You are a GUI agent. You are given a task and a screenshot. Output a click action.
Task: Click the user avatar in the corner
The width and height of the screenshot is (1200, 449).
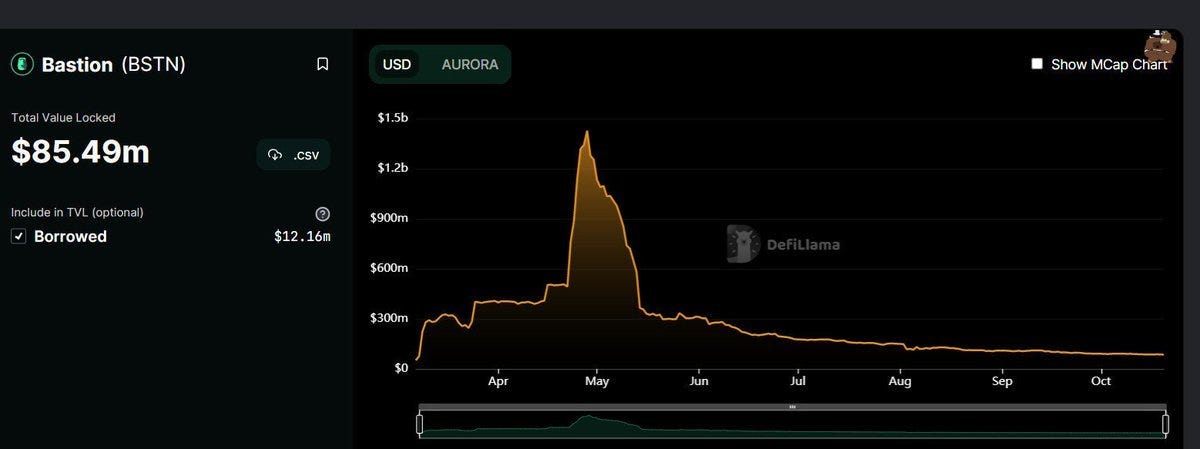(1162, 46)
